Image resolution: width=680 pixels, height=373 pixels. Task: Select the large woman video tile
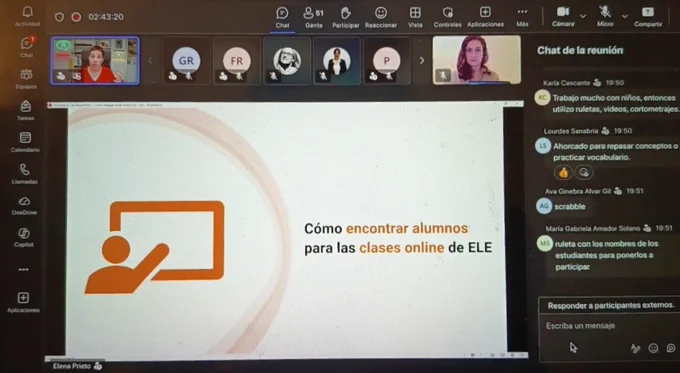click(477, 60)
